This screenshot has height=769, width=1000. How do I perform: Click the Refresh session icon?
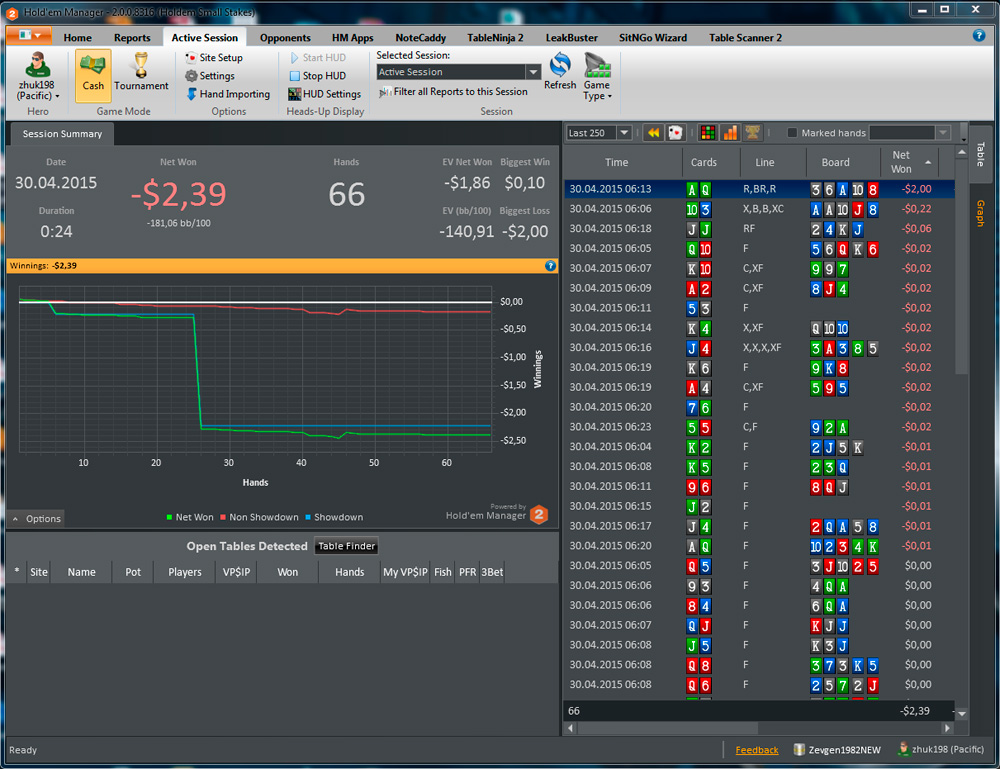(560, 71)
